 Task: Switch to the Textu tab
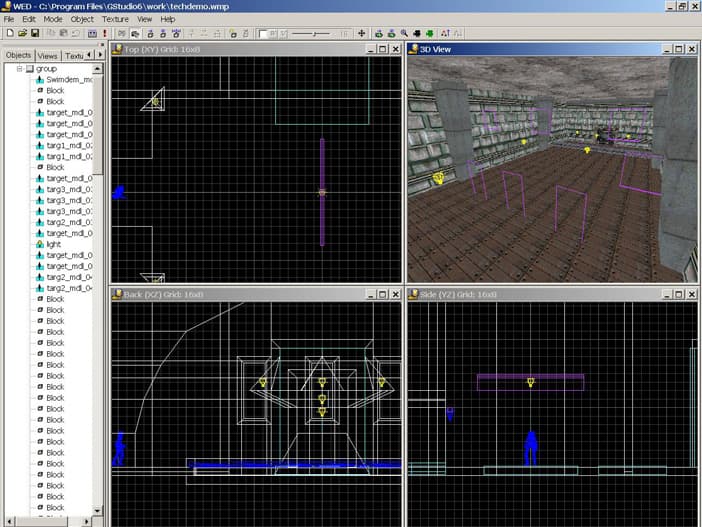[73, 56]
